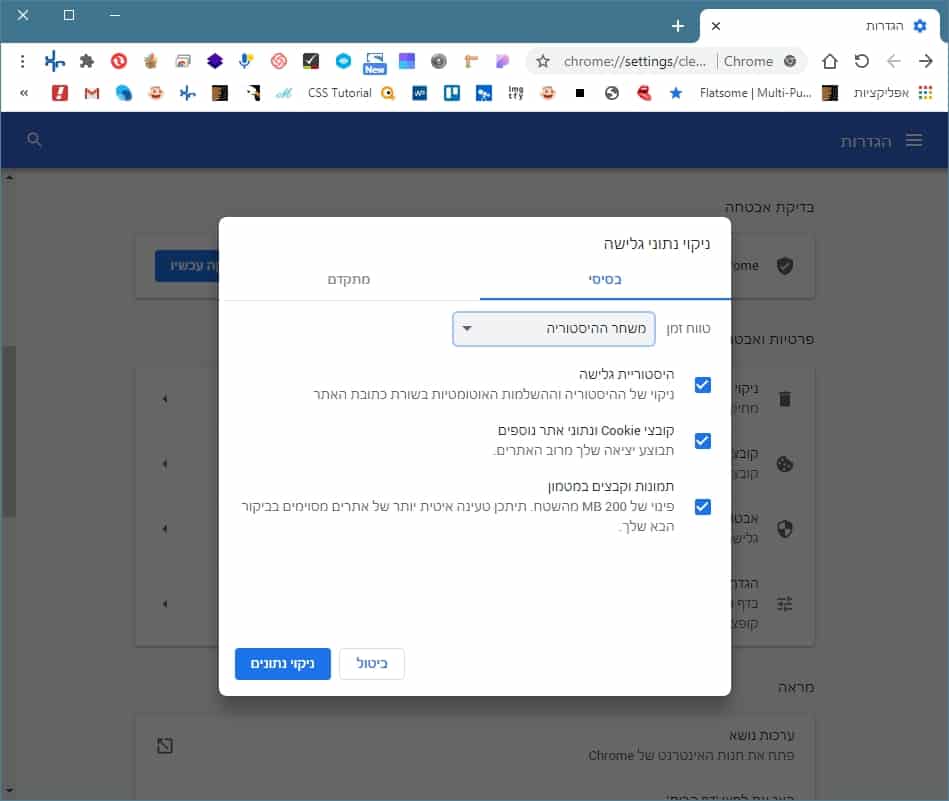Open the AdBlock extension icon
The width and height of the screenshot is (949, 801).
117,61
